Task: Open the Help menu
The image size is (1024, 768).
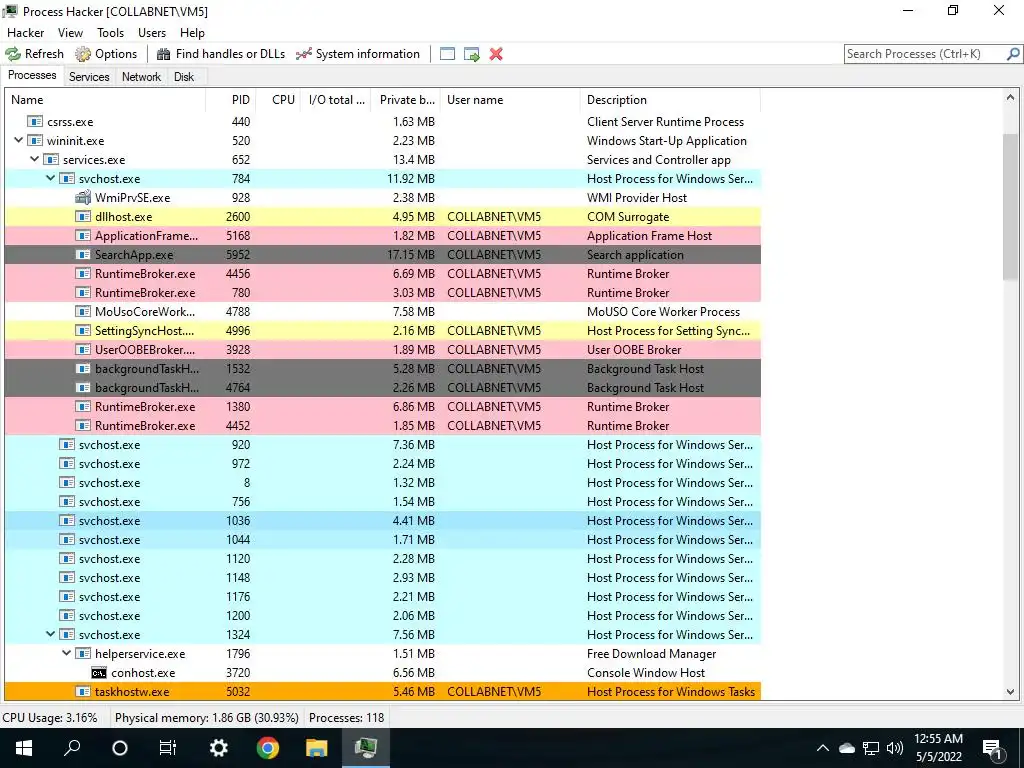Action: (x=192, y=33)
